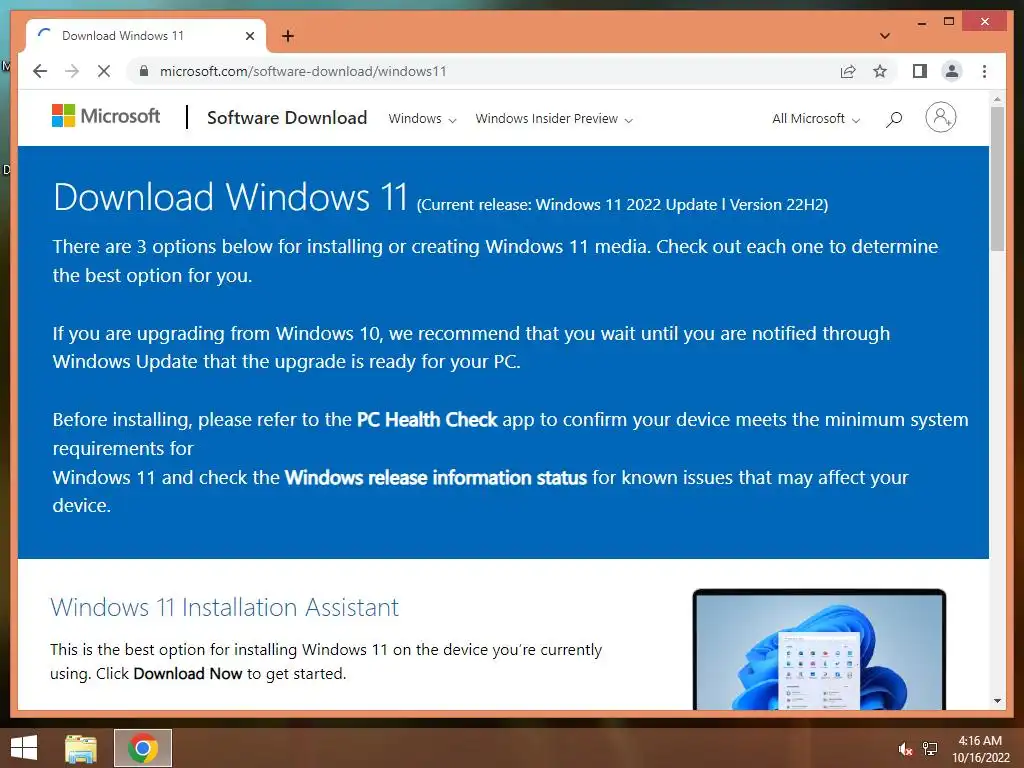Stop page loading with the X button

coord(104,71)
